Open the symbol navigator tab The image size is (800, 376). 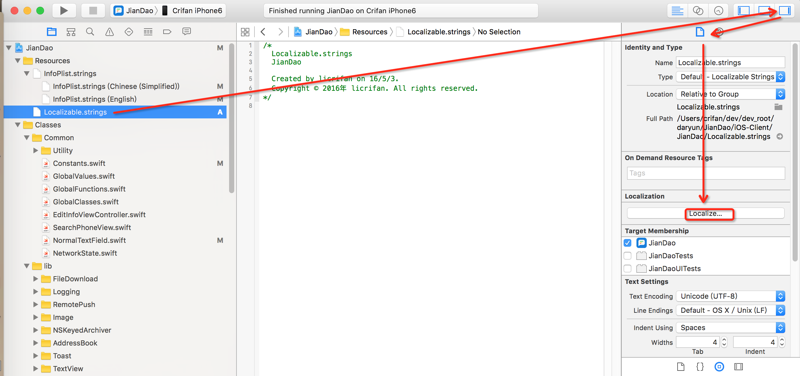point(71,32)
